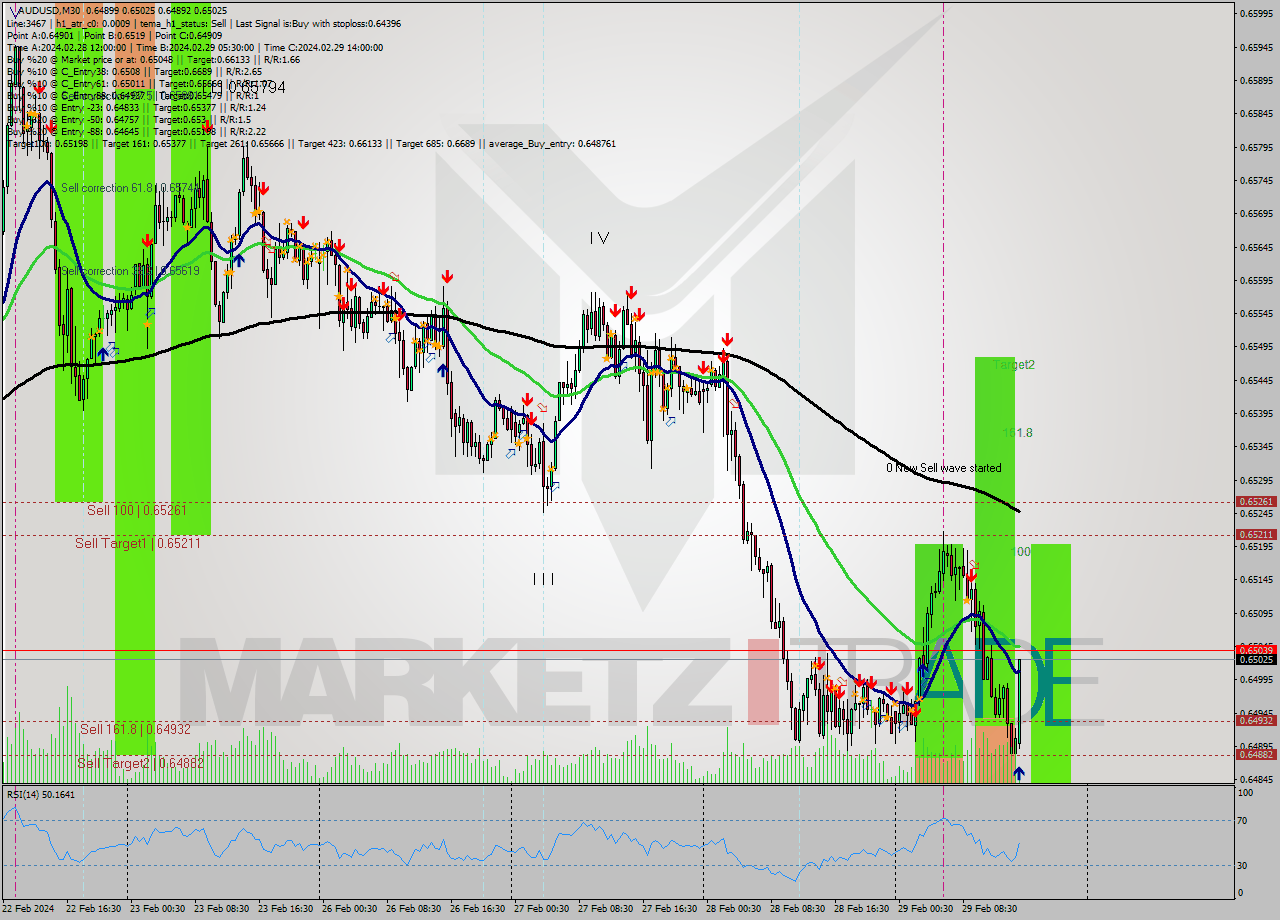1280x920 pixels.
Task: Click the '23 Feb 16:30' time axis label
Action: (x=284, y=909)
